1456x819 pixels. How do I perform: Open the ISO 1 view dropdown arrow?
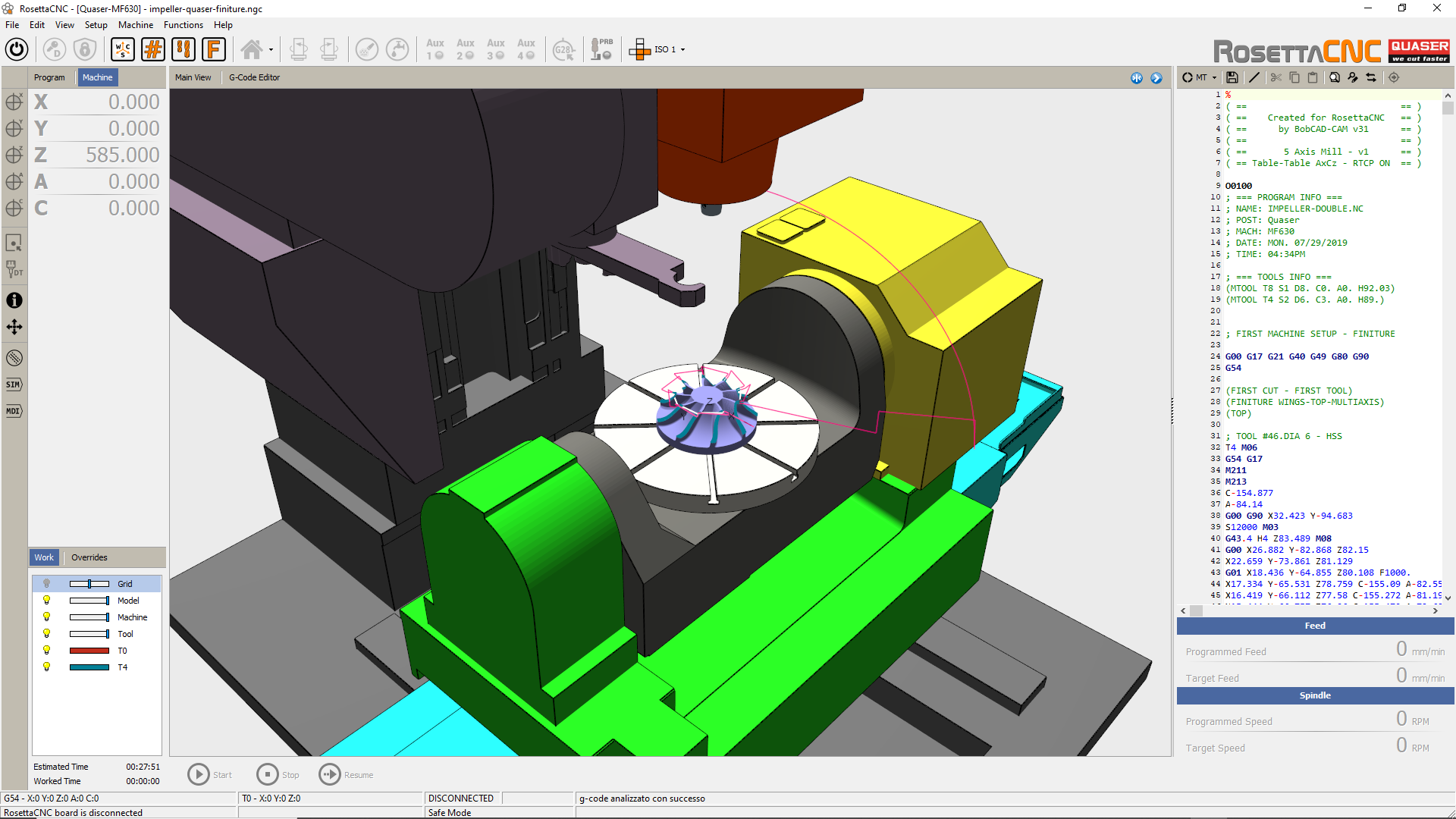(x=683, y=50)
